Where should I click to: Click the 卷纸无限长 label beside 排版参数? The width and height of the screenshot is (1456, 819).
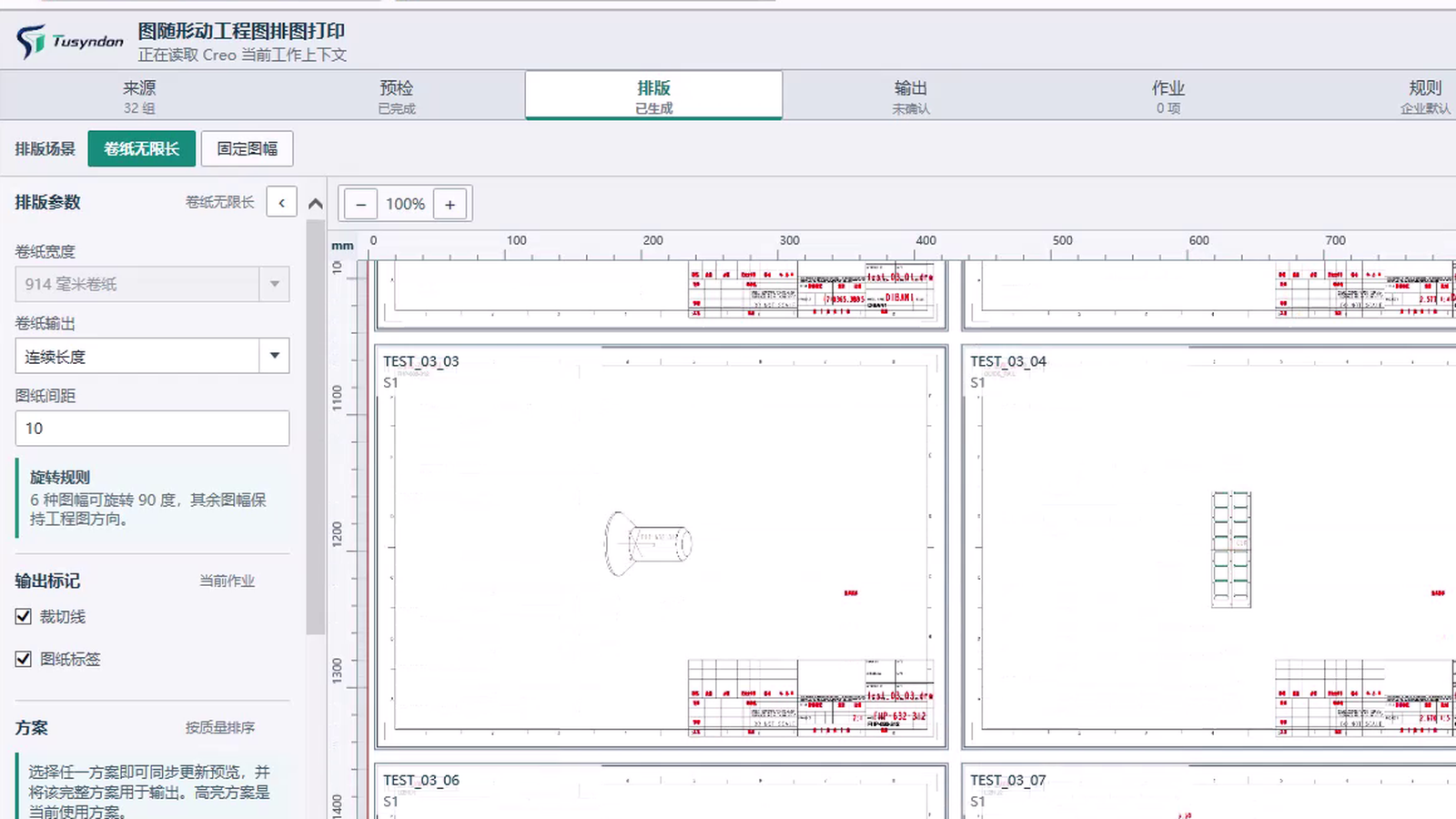(x=220, y=202)
